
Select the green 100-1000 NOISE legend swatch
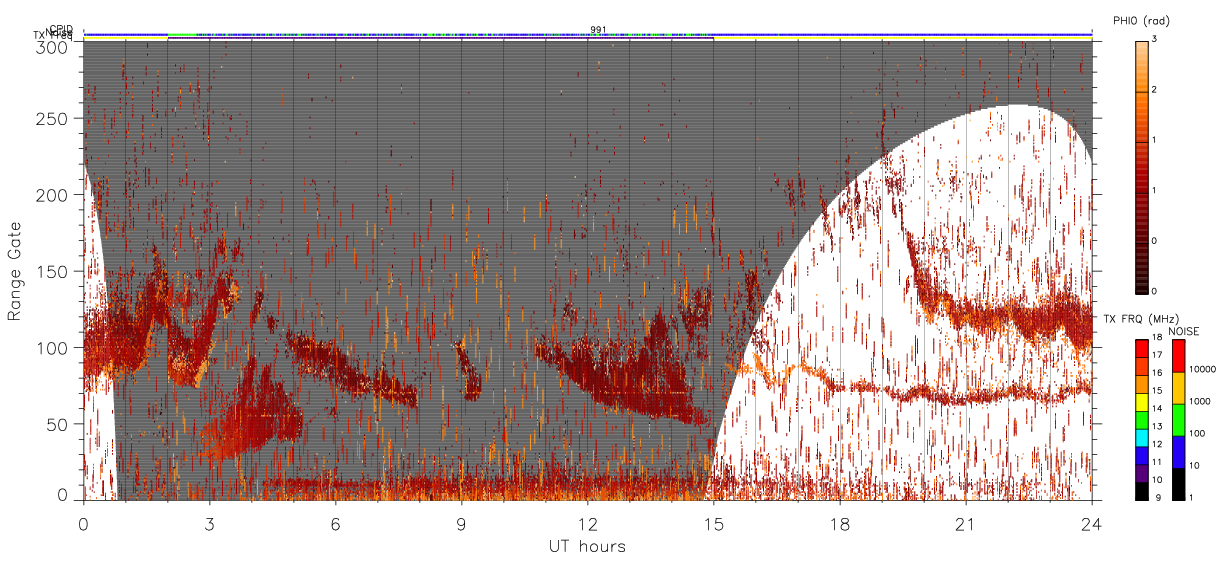1179,420
